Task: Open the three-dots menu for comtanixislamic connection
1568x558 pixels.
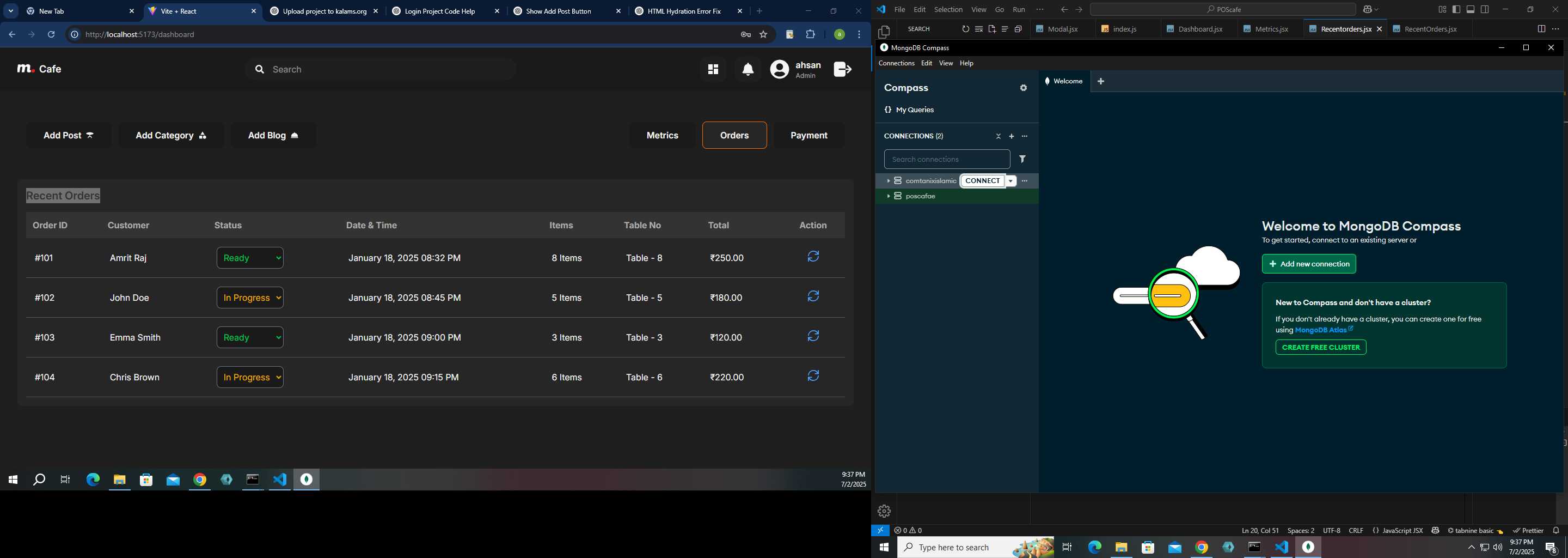Action: 1025,181
